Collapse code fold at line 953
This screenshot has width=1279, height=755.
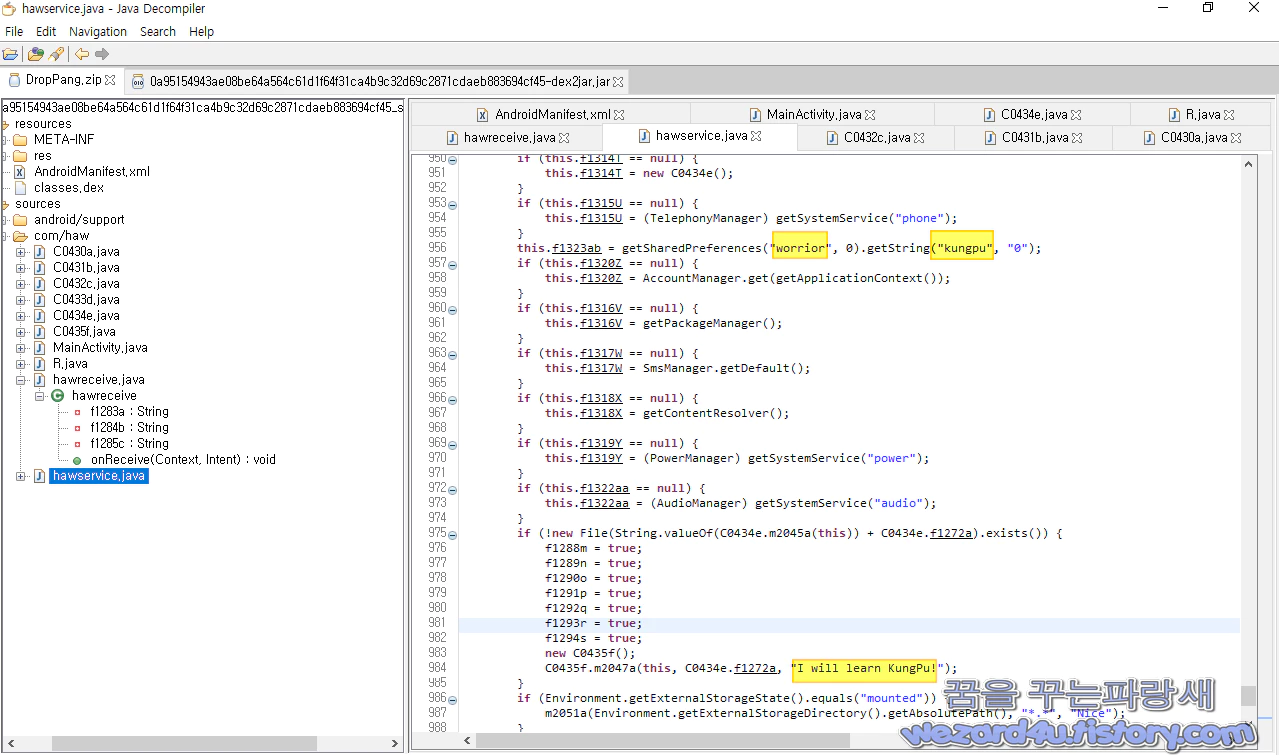click(452, 204)
